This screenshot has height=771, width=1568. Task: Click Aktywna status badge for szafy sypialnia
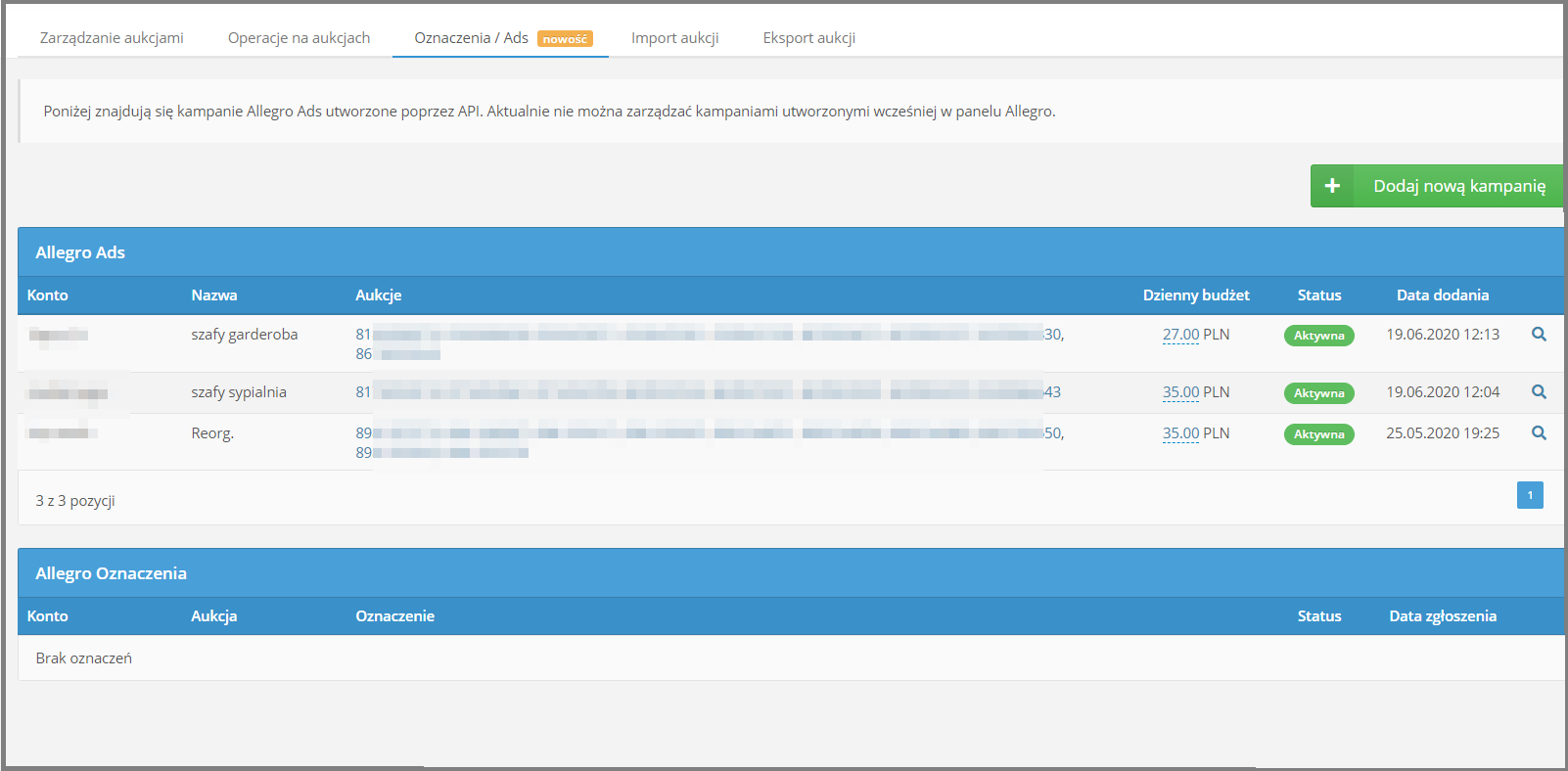coord(1319,393)
